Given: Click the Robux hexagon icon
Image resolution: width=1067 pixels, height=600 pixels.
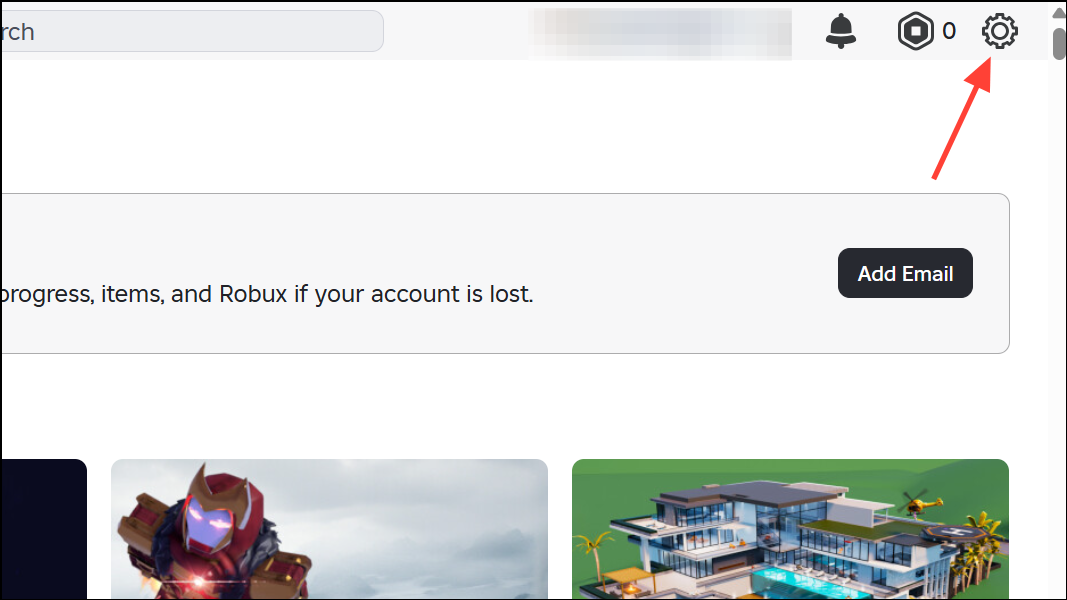Looking at the screenshot, I should [x=915, y=31].
